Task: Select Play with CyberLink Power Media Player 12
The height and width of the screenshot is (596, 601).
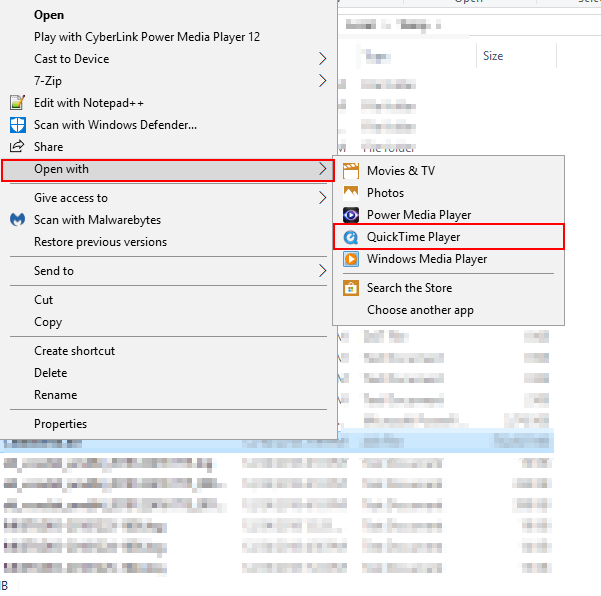Action: [169, 37]
